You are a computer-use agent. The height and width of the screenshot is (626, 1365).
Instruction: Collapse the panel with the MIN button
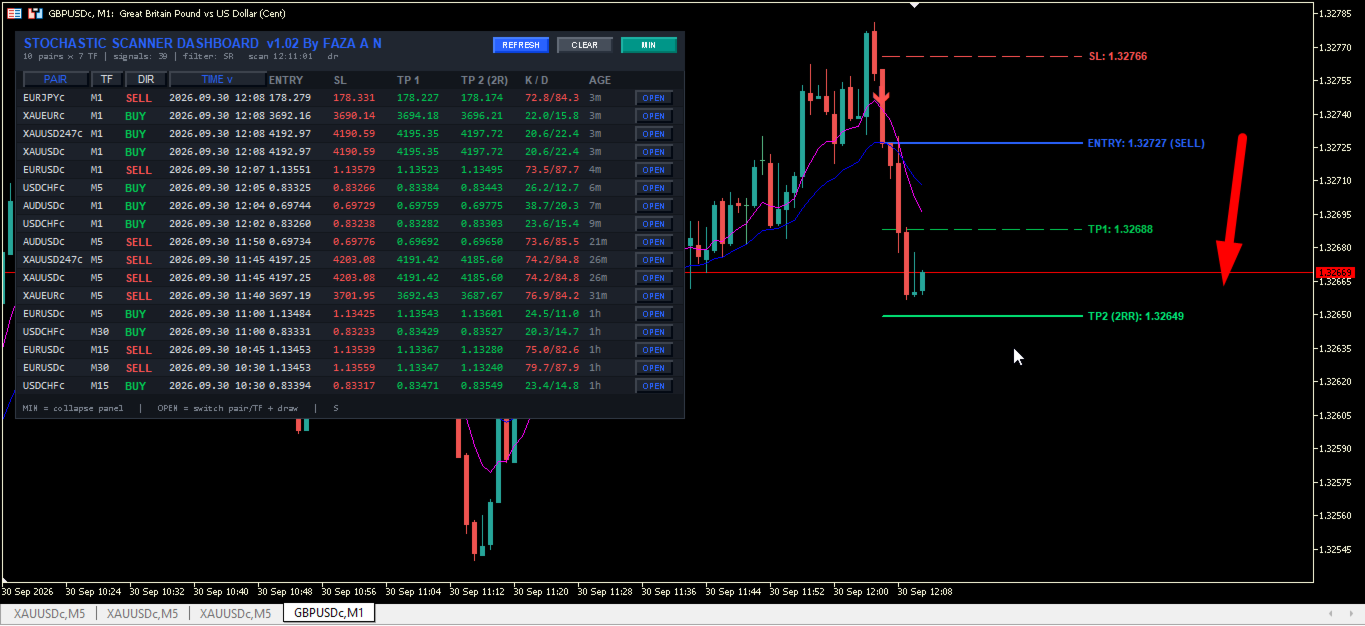(x=649, y=45)
